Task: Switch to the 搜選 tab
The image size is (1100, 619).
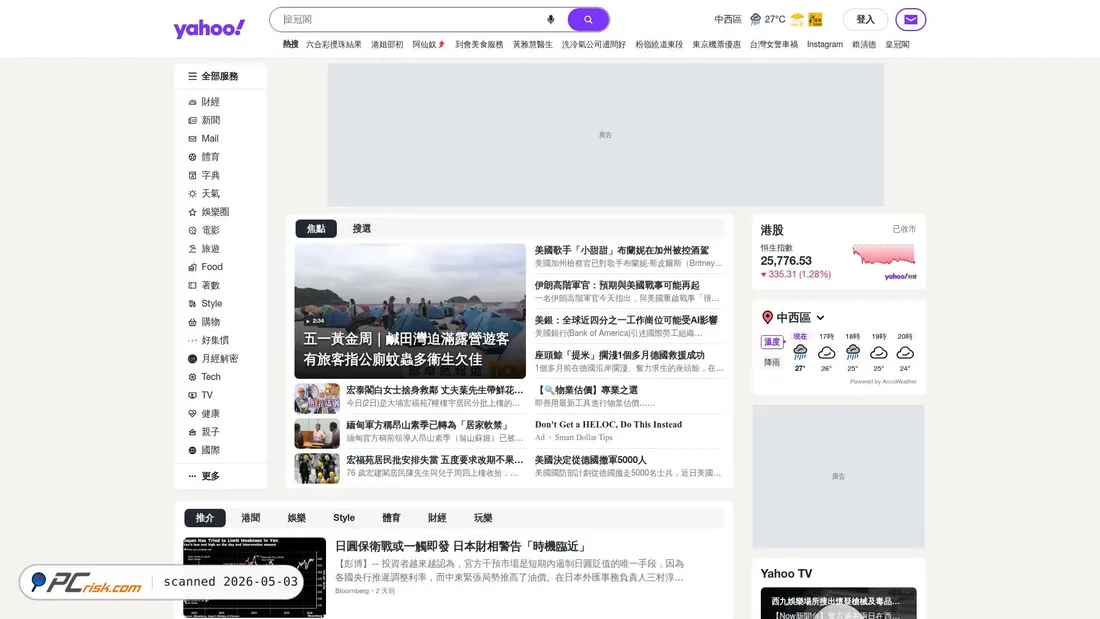Action: 362,229
